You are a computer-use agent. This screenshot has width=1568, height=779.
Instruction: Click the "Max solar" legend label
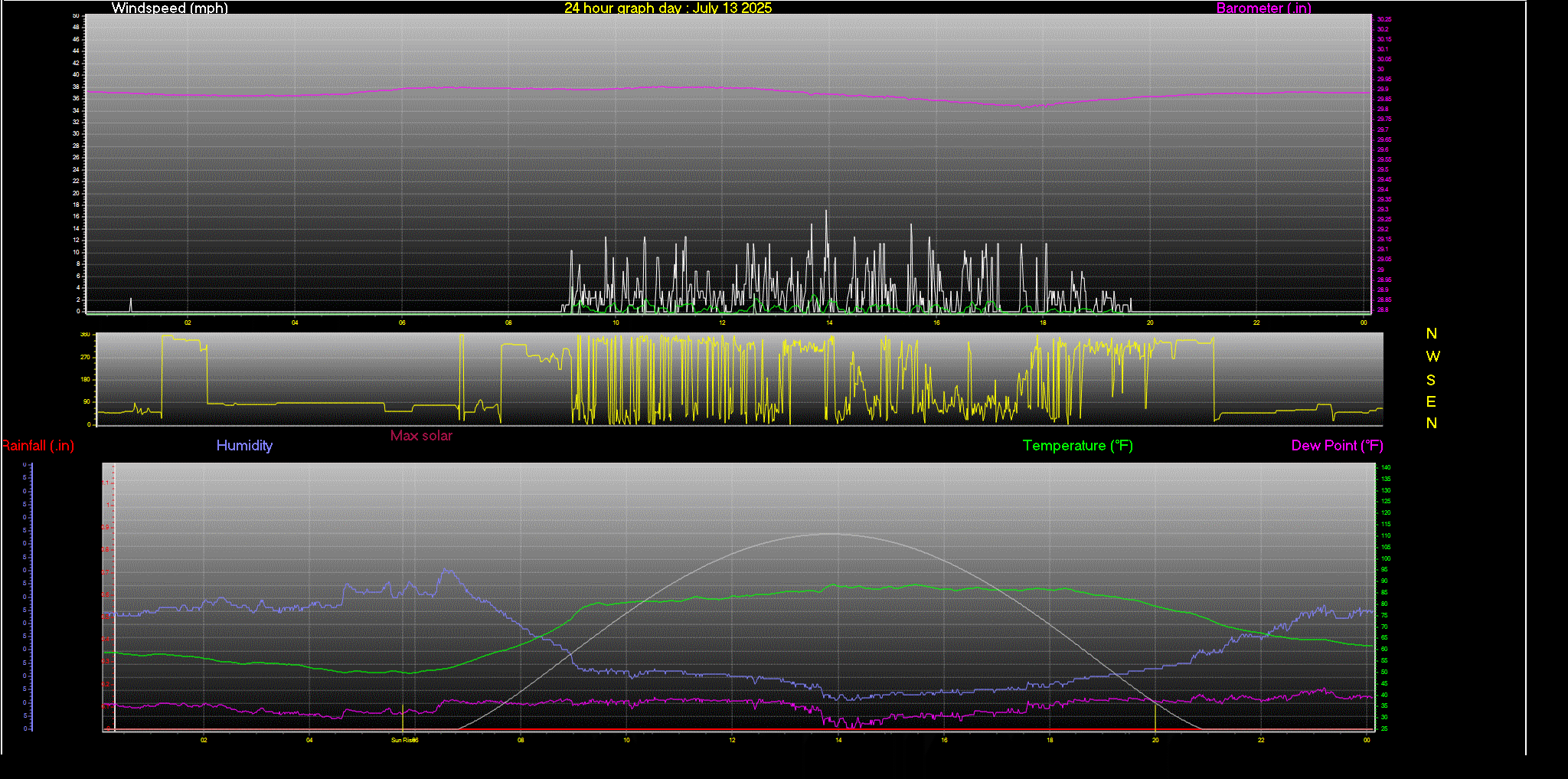(421, 436)
